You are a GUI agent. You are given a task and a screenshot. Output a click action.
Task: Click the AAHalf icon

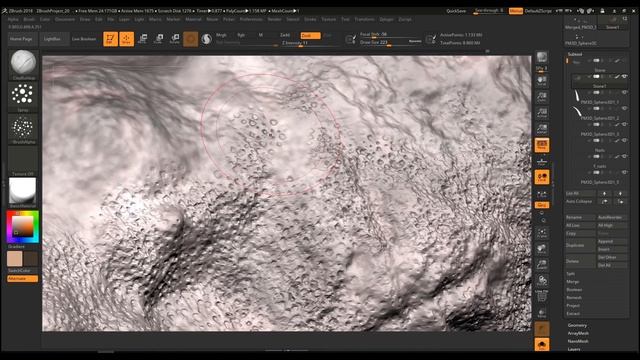542,129
